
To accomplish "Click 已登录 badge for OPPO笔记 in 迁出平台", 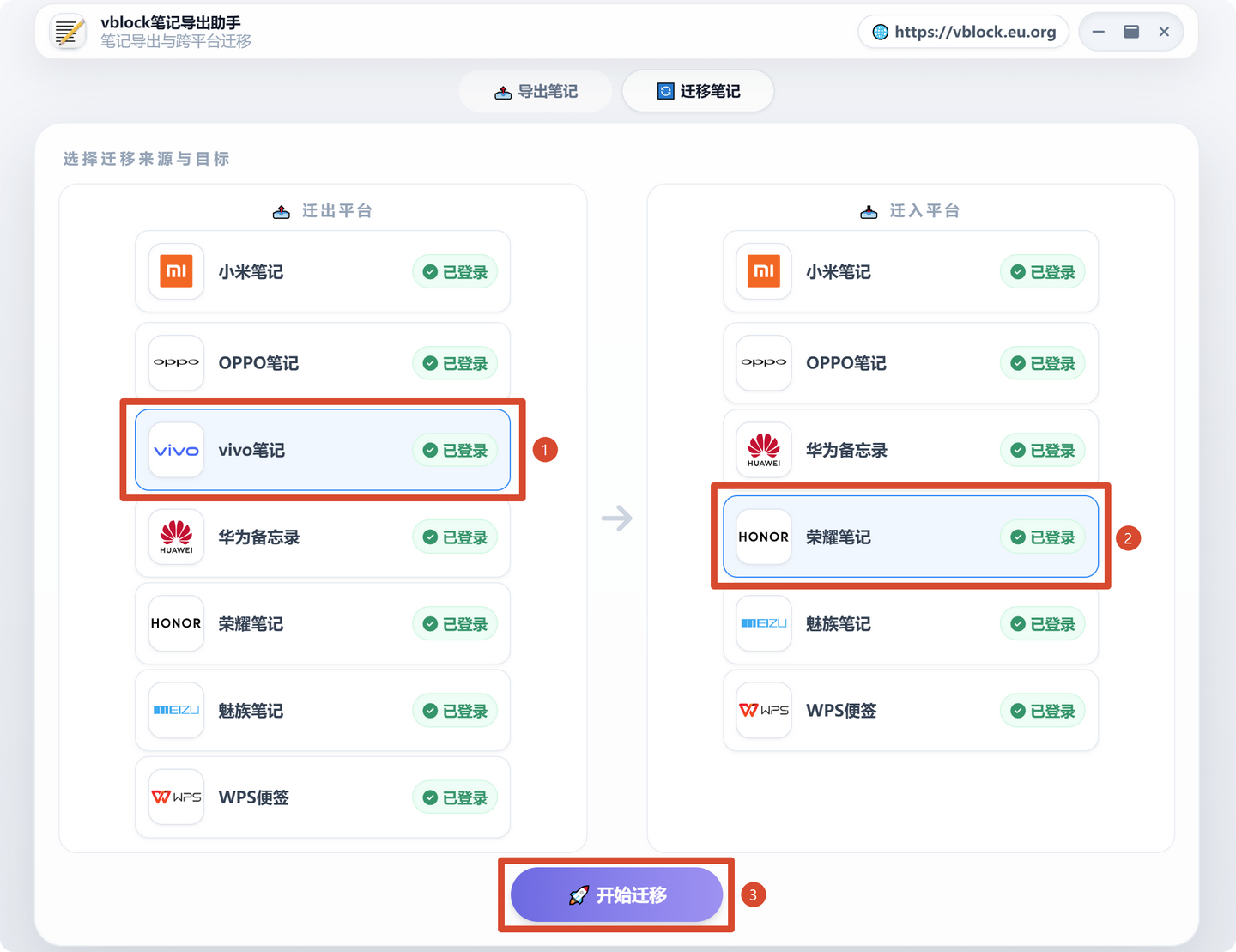I will [455, 363].
